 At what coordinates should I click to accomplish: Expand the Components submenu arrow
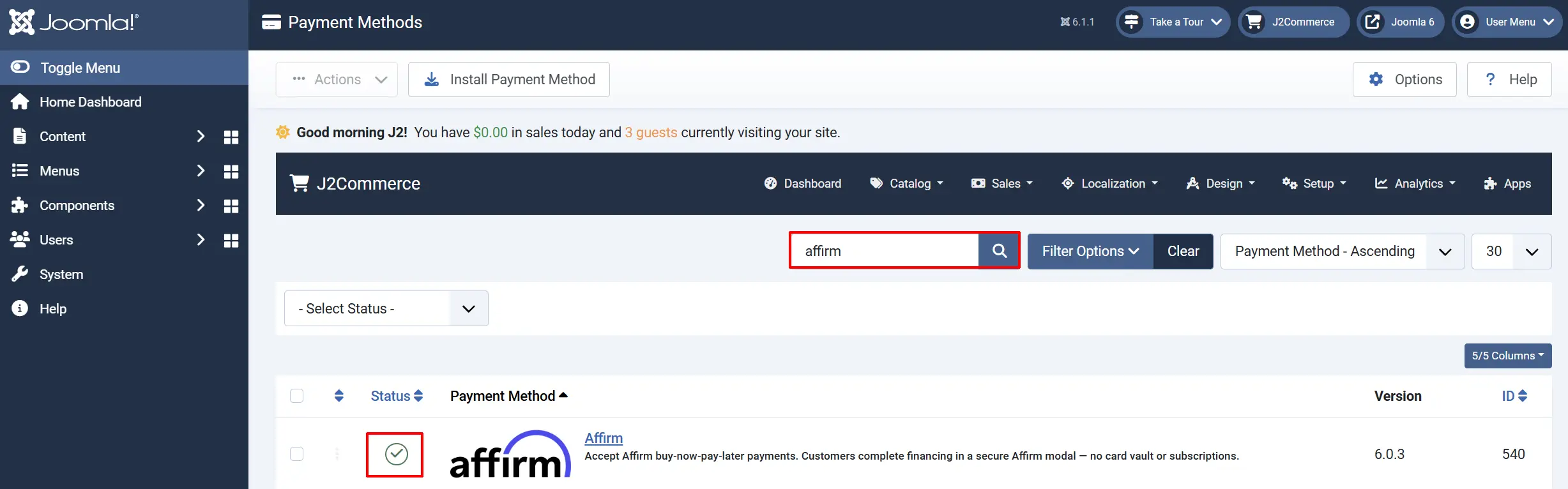201,206
